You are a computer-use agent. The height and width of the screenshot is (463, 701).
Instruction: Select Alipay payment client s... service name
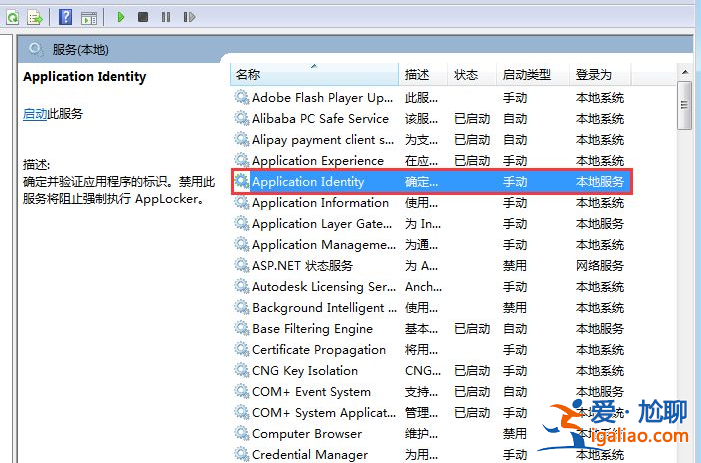(x=323, y=139)
